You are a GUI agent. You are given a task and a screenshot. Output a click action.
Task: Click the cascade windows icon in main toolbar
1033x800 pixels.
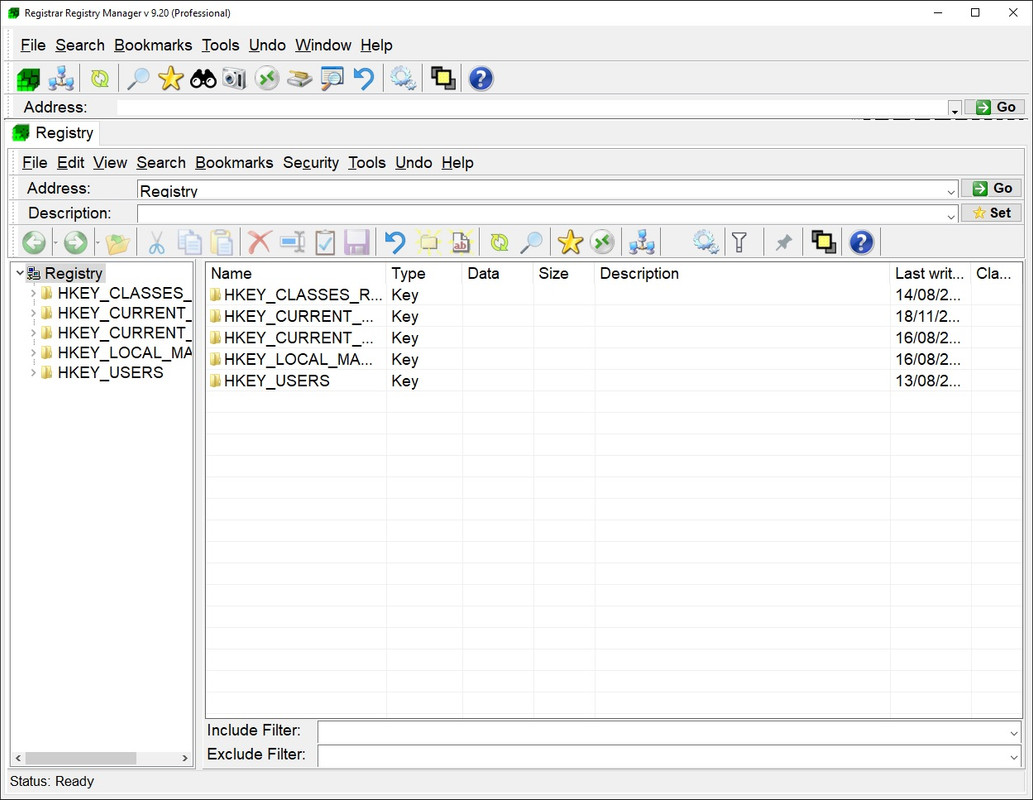(x=443, y=79)
